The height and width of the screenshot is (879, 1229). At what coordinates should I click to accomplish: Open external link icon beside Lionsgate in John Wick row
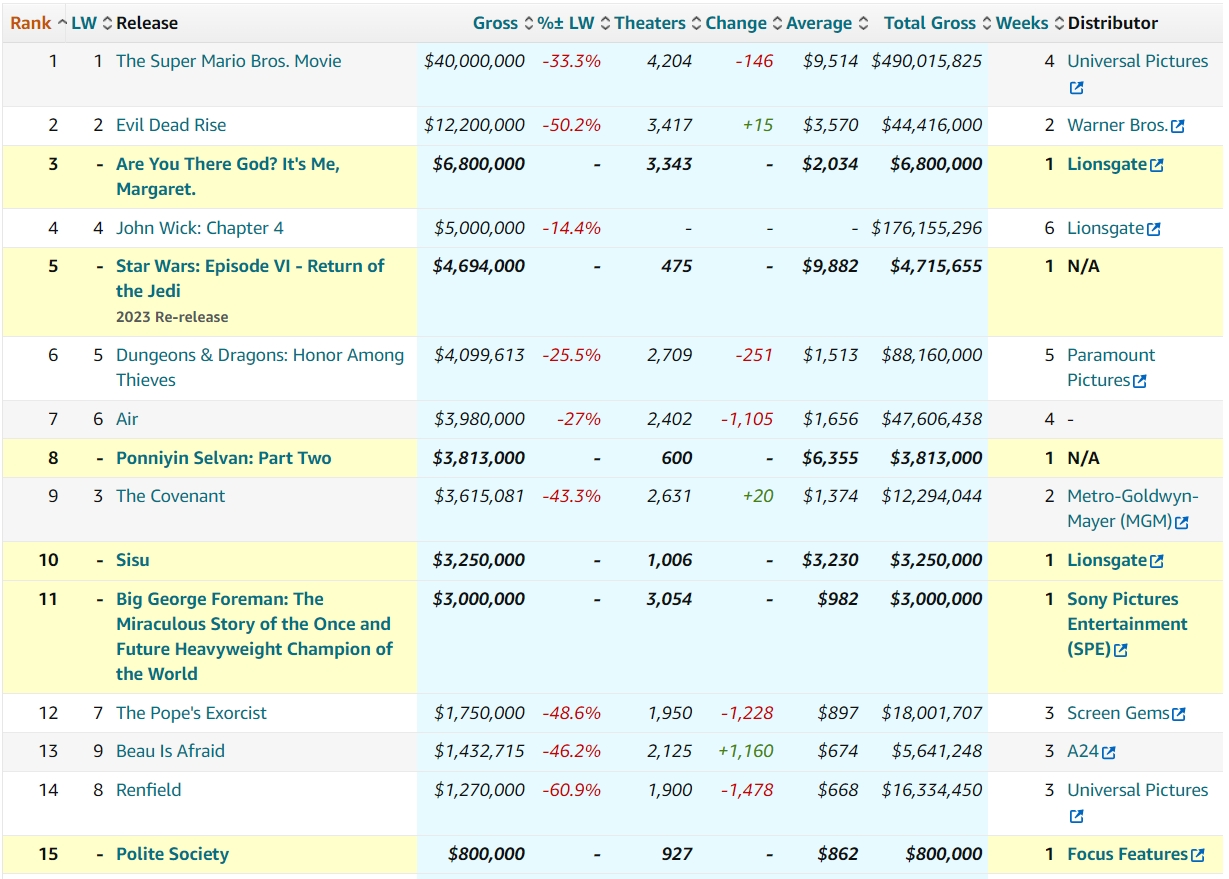(1154, 229)
